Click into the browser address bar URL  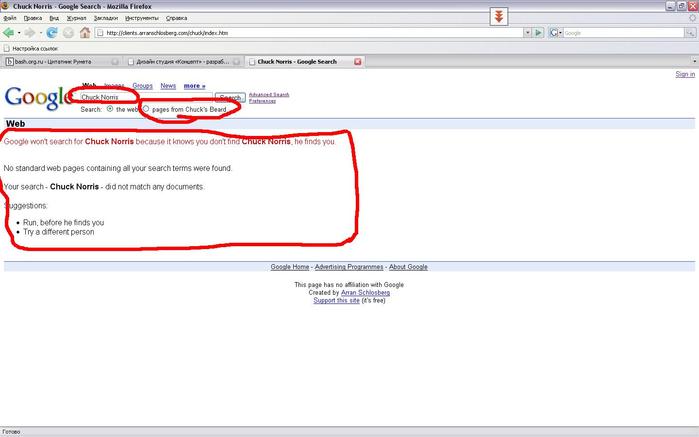click(x=308, y=33)
